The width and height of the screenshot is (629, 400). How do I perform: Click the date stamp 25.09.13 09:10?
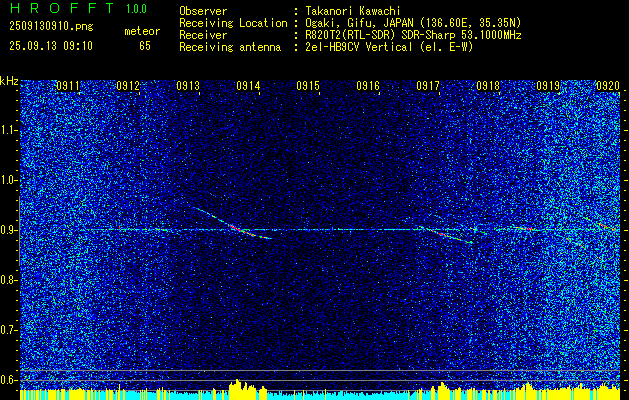[51, 46]
